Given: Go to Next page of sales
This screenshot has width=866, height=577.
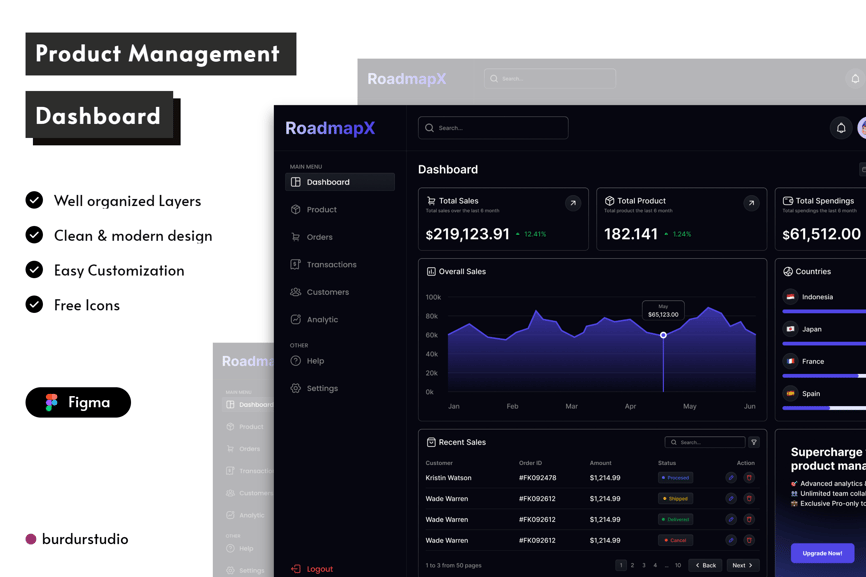Looking at the screenshot, I should click(x=742, y=565).
